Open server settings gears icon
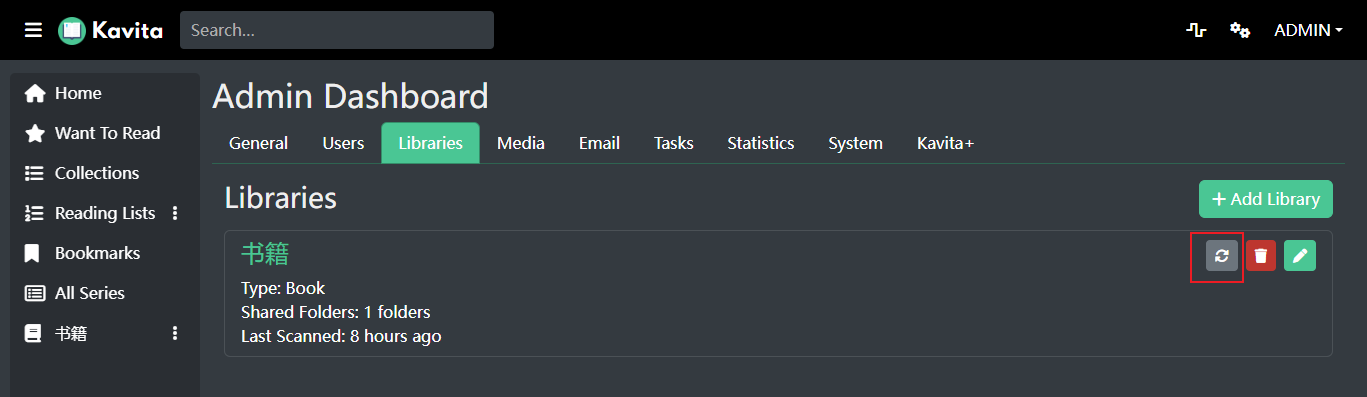The width and height of the screenshot is (1367, 397). point(1240,30)
